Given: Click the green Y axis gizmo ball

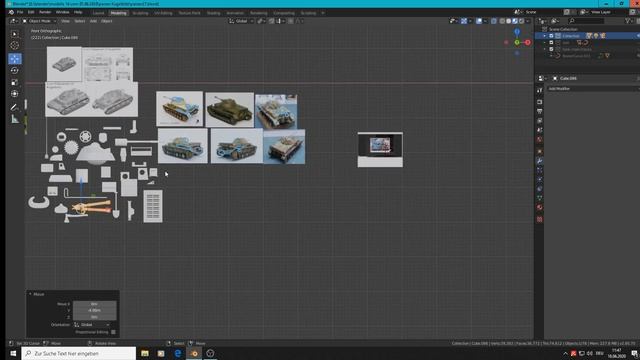Looking at the screenshot, I should (x=517, y=42).
